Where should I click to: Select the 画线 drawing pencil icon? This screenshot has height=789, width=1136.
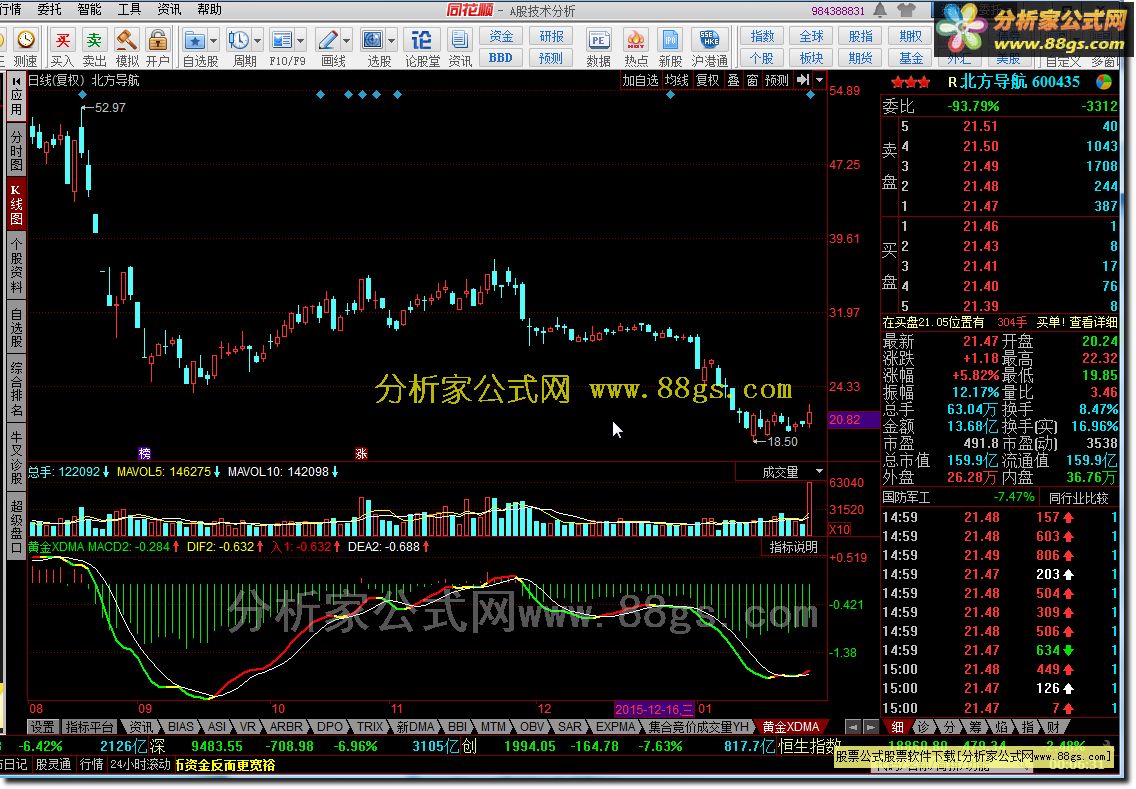(327, 40)
